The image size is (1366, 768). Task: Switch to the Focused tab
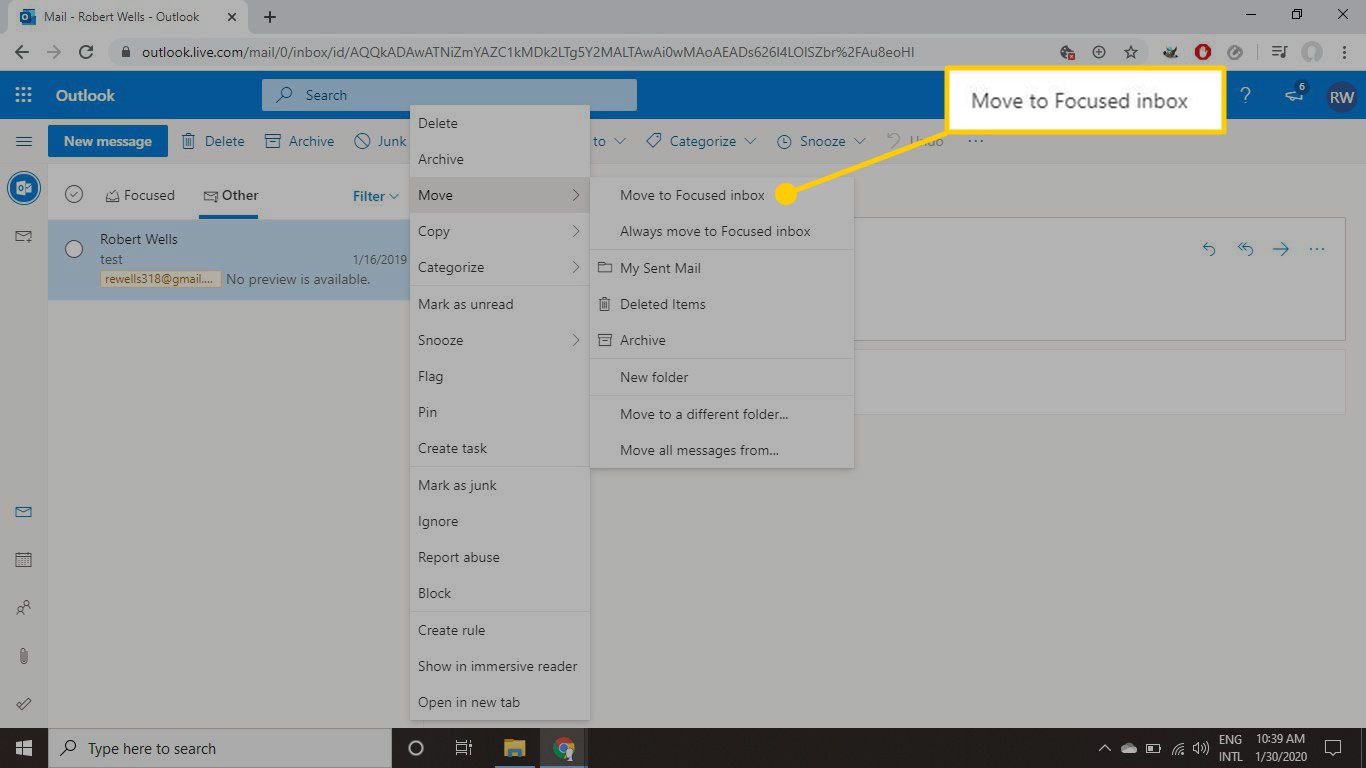pos(140,195)
